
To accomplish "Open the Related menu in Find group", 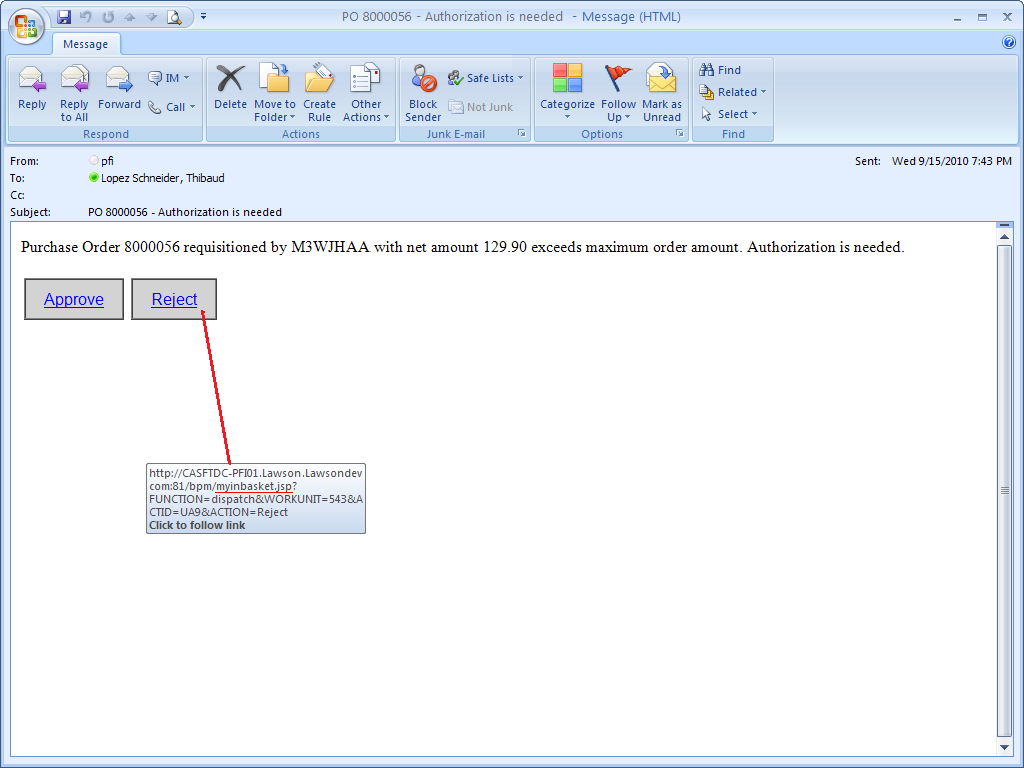I will pos(733,92).
